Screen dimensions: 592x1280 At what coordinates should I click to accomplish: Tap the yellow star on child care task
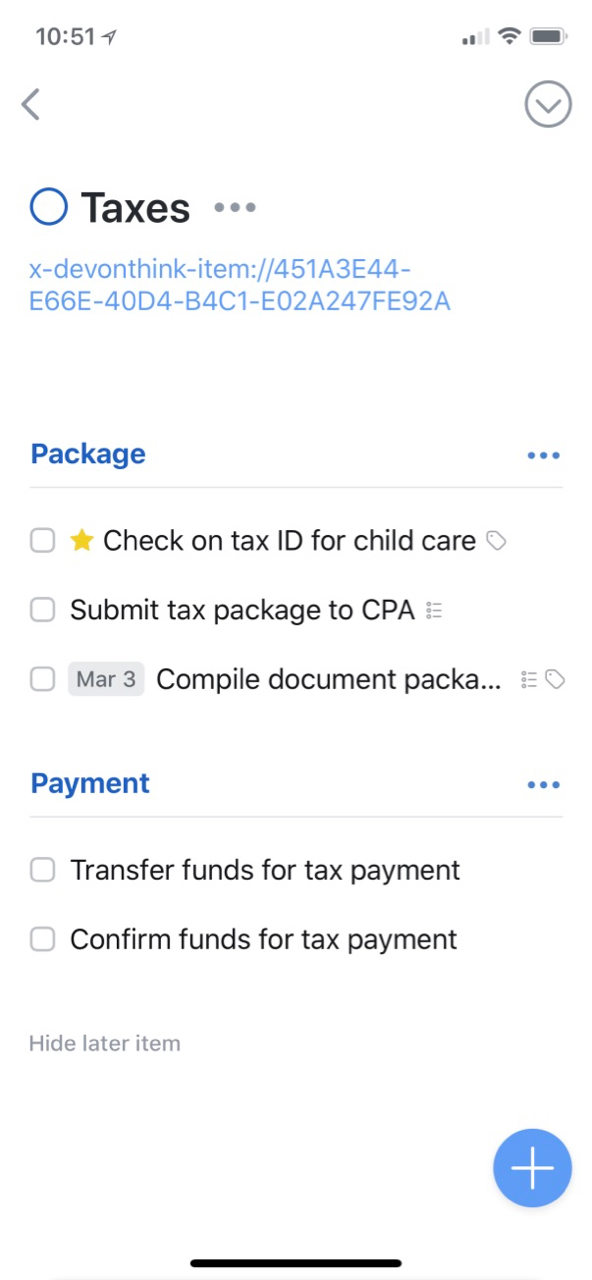click(82, 541)
